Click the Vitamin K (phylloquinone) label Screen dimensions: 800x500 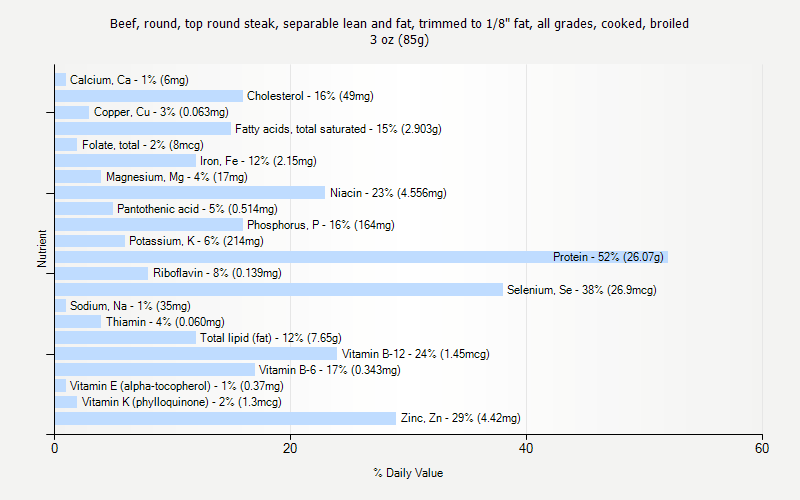click(x=181, y=402)
